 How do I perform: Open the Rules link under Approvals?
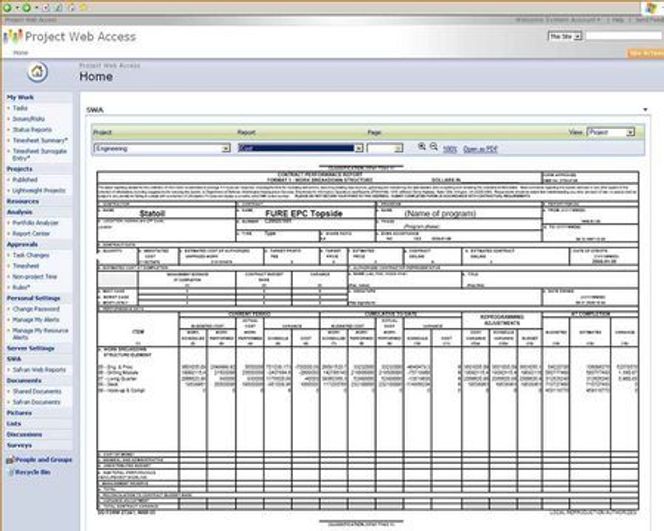(x=21, y=288)
